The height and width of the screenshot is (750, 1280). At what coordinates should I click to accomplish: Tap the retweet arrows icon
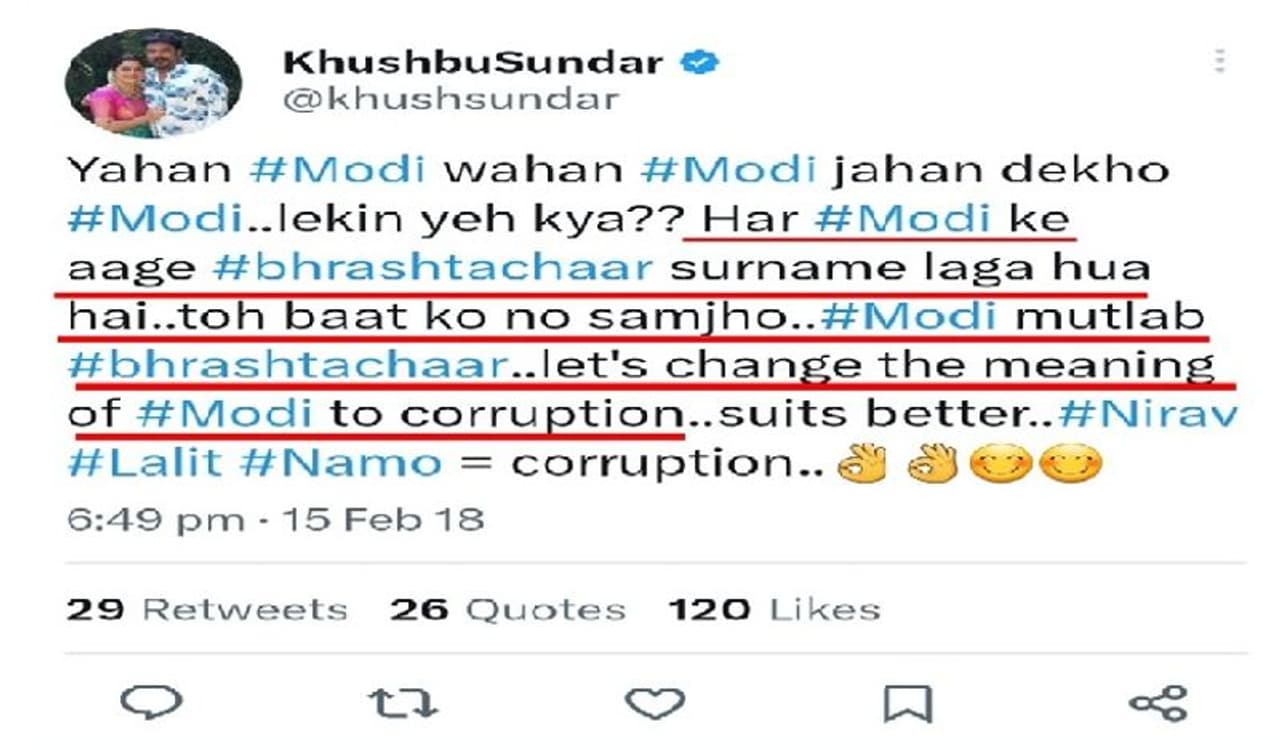click(x=403, y=703)
